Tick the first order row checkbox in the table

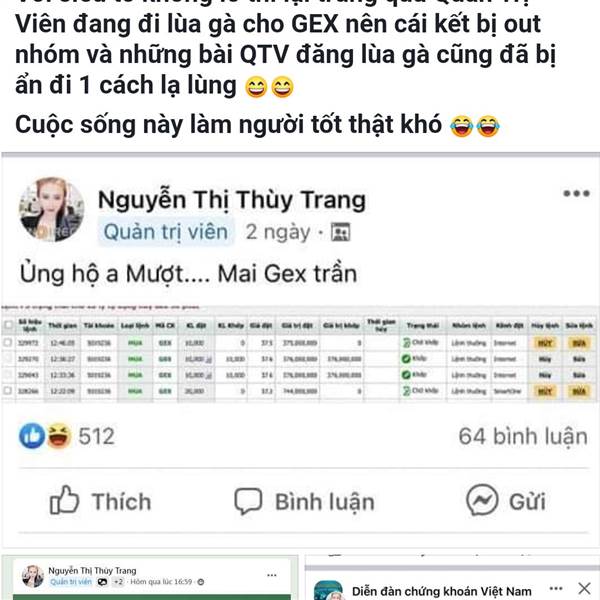[x=7, y=342]
